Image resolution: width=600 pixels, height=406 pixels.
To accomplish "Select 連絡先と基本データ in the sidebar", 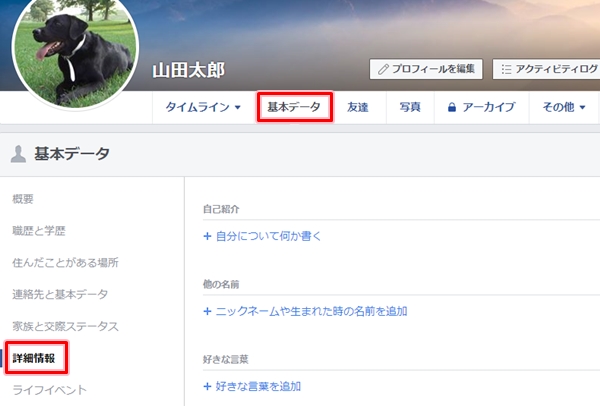I will [60, 294].
